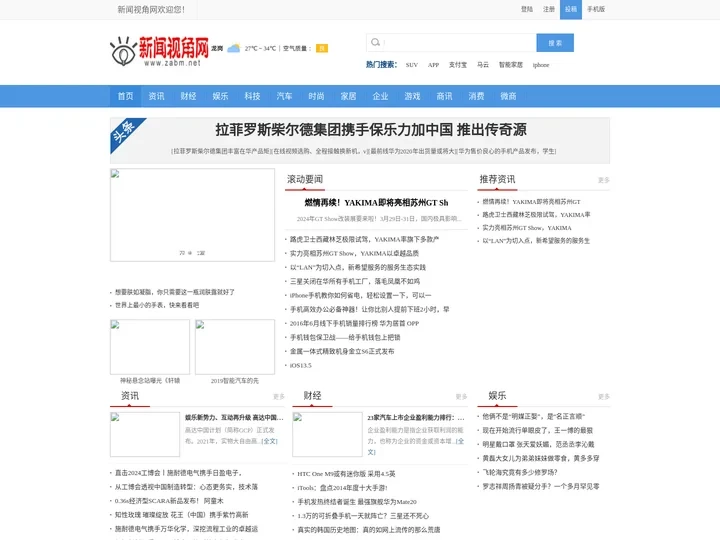
Task: Click 更多 beside 娱乐 section heading
Action: click(x=603, y=396)
